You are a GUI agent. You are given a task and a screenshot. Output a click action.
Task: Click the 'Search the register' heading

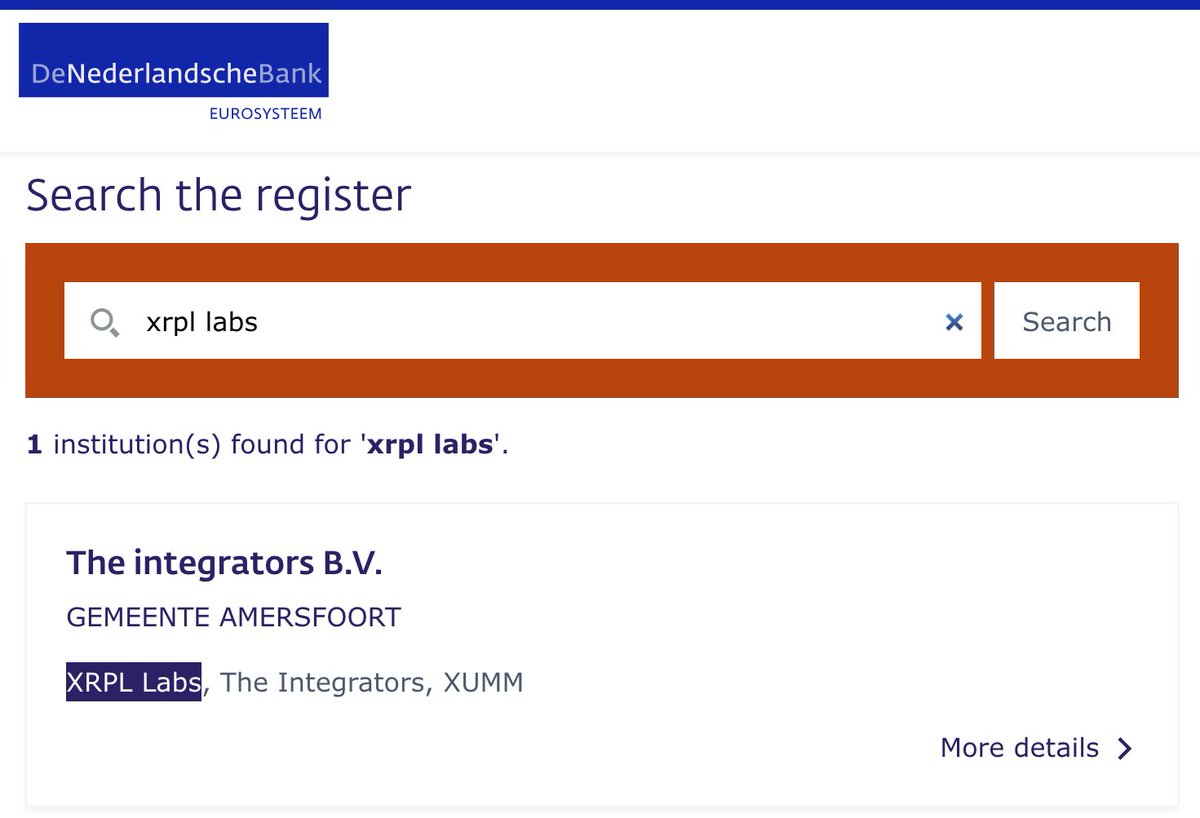point(218,195)
